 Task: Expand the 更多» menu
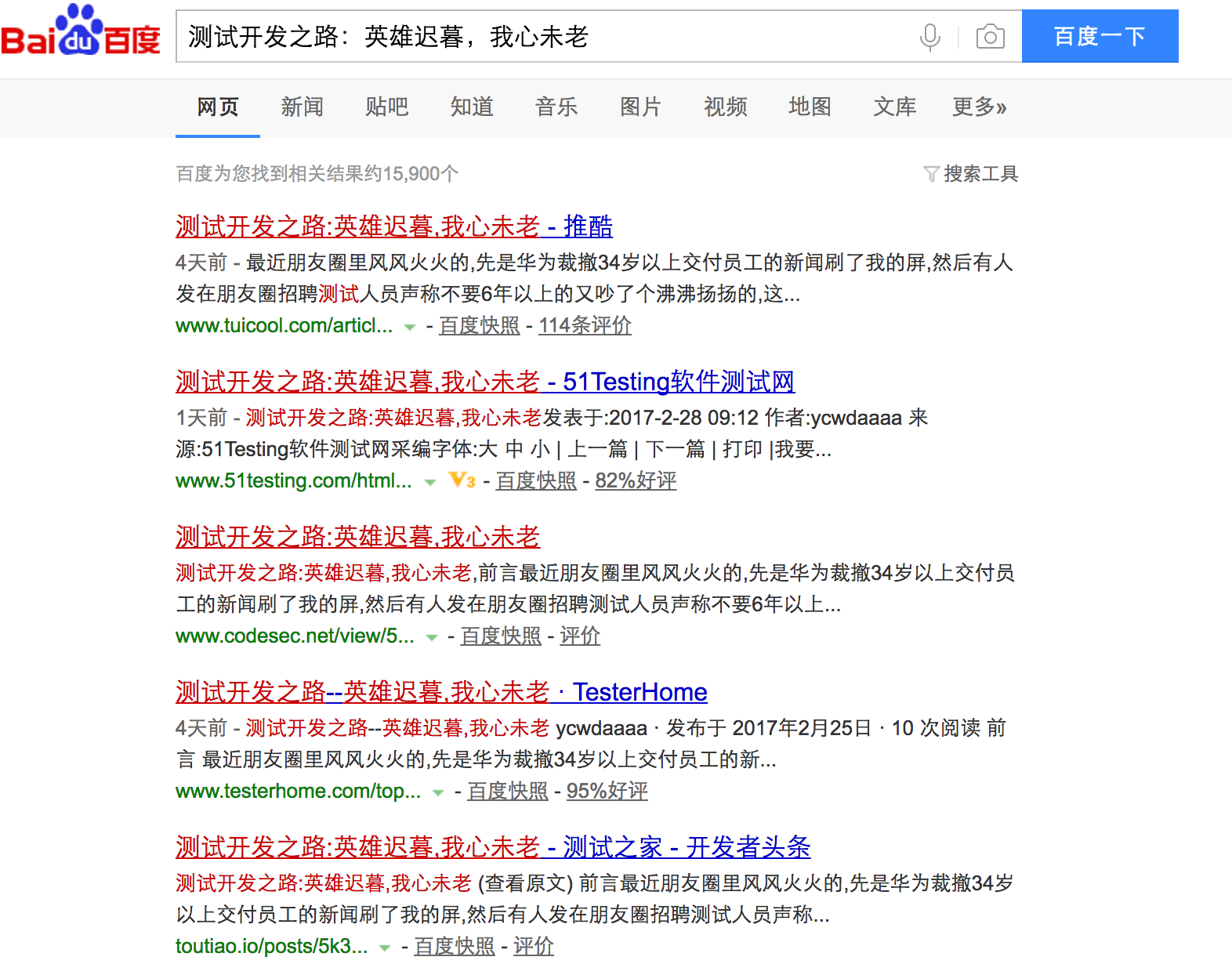coord(980,107)
